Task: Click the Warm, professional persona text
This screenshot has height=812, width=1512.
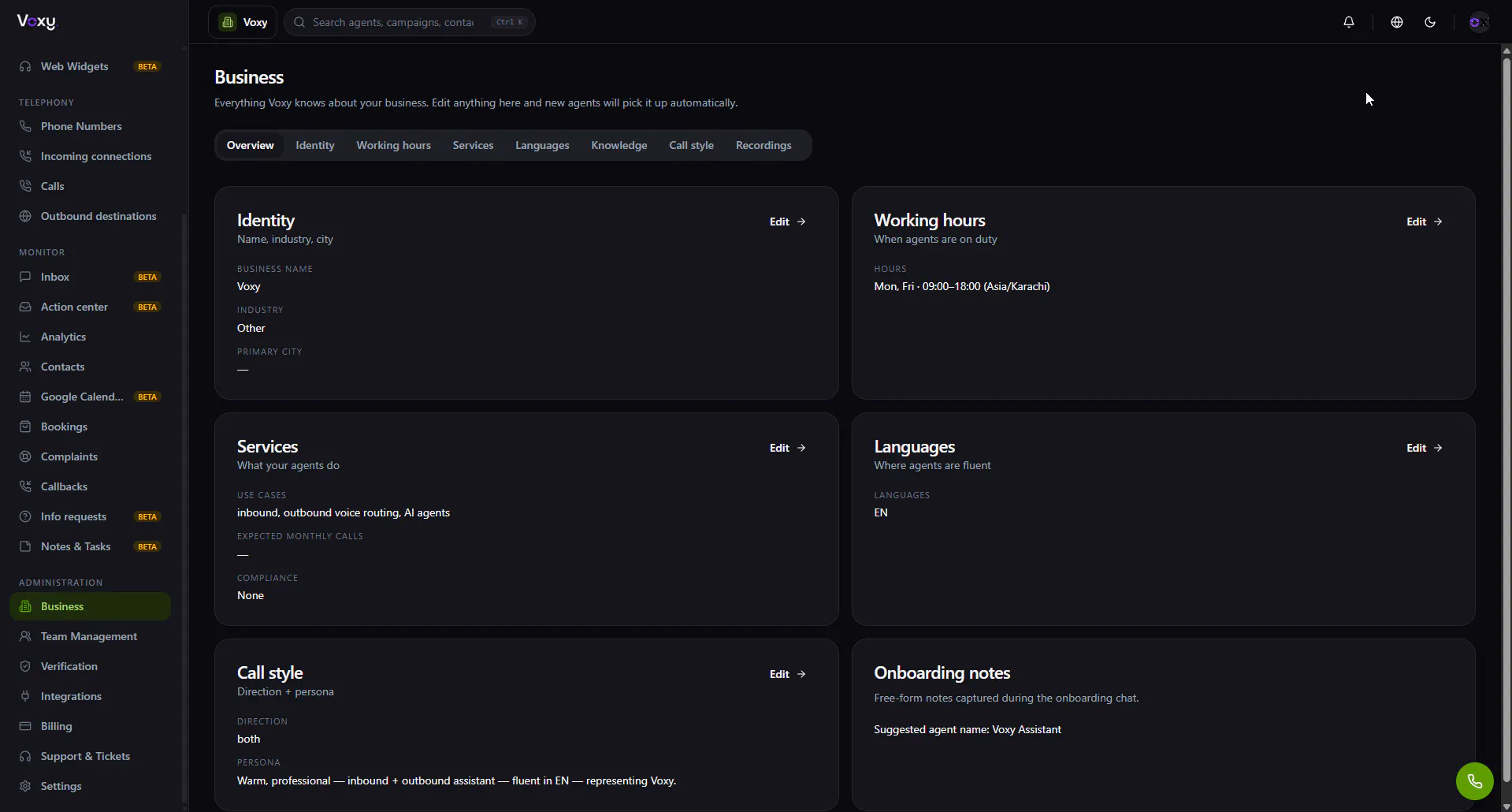Action: pos(457,780)
